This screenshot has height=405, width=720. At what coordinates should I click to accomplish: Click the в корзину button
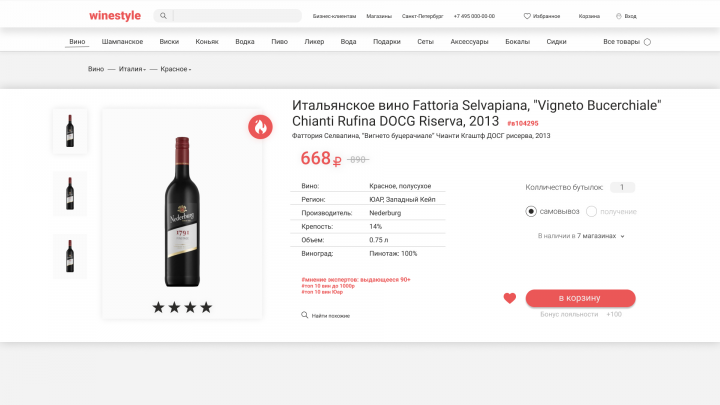(x=580, y=298)
